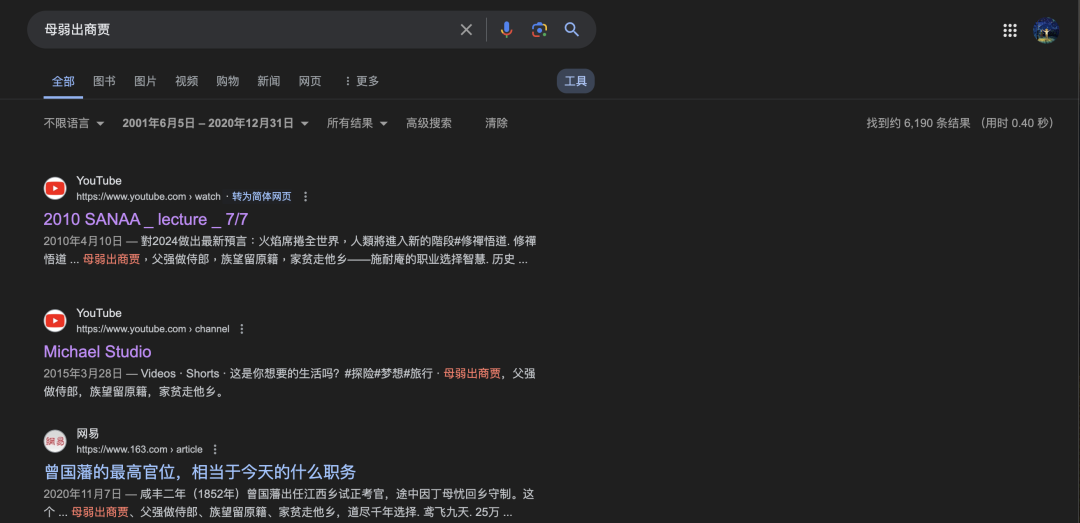This screenshot has width=1080, height=523.
Task: Open the Google apps grid icon
Action: coord(1010,30)
